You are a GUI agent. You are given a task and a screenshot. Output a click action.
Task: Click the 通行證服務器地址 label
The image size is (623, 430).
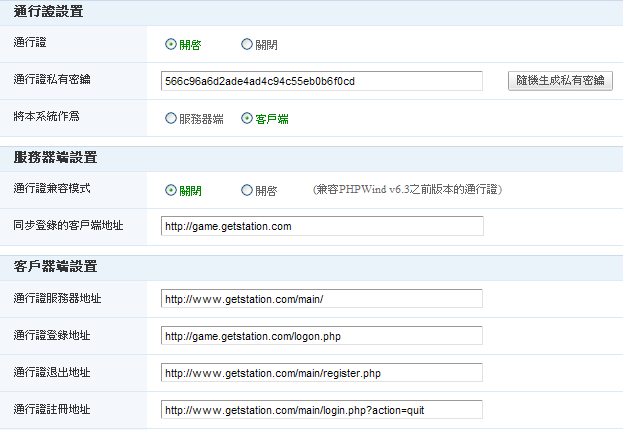tap(58, 298)
